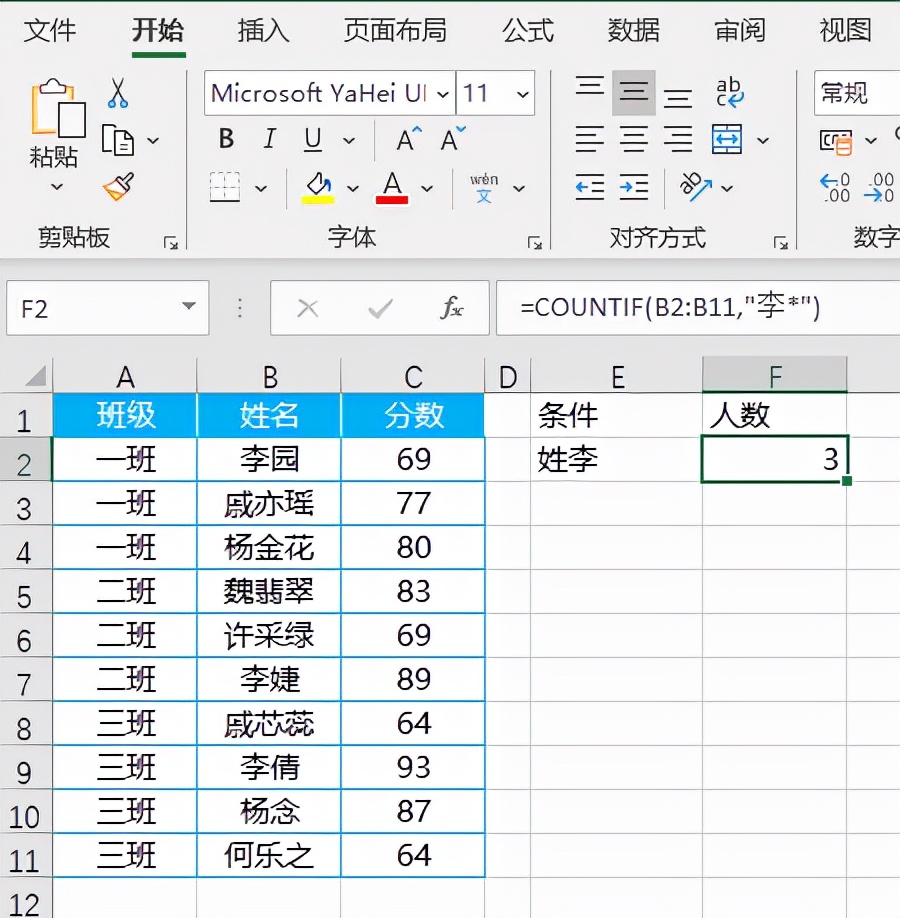Toggle the Center horizontal alignment button
This screenshot has width=900, height=918.
634,140
